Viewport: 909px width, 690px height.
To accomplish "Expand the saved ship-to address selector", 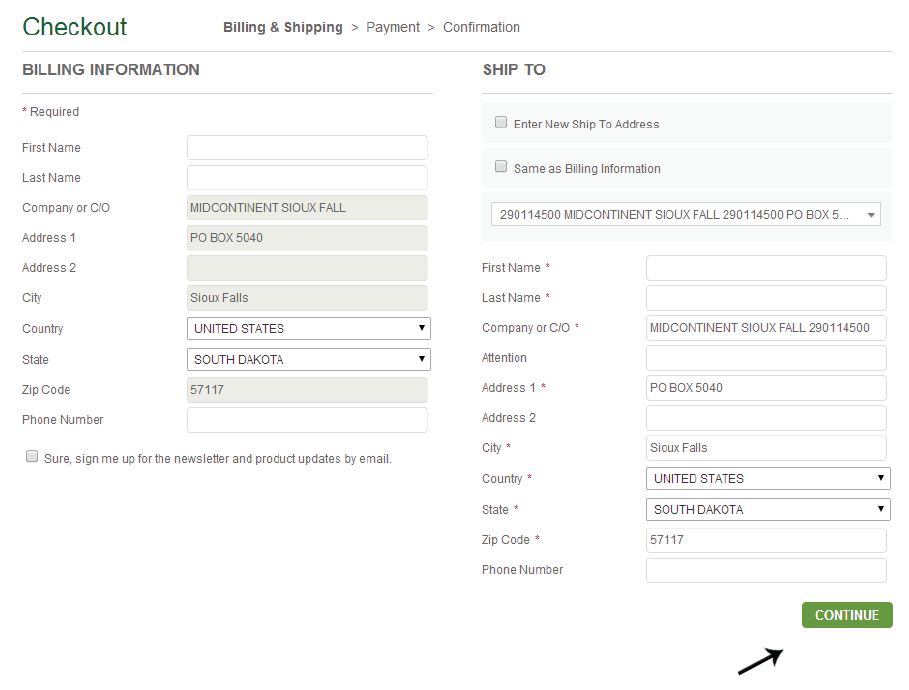I will click(x=686, y=214).
